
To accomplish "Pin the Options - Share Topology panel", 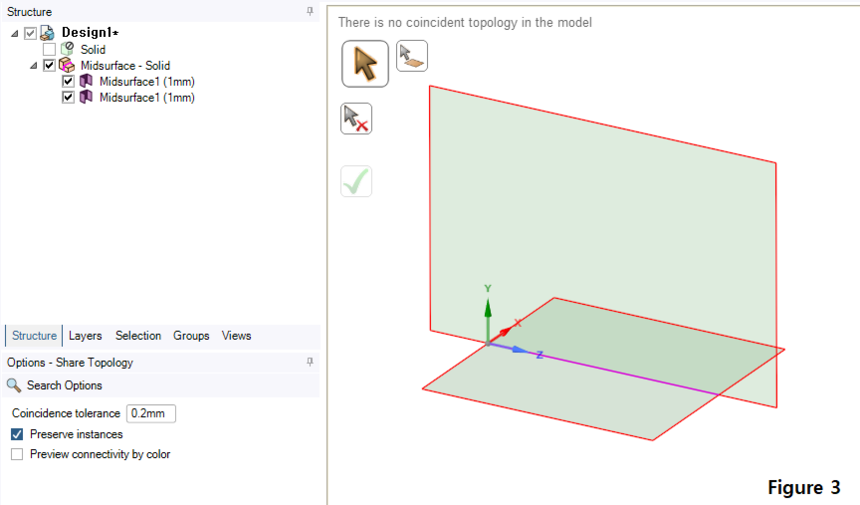I will point(310,361).
